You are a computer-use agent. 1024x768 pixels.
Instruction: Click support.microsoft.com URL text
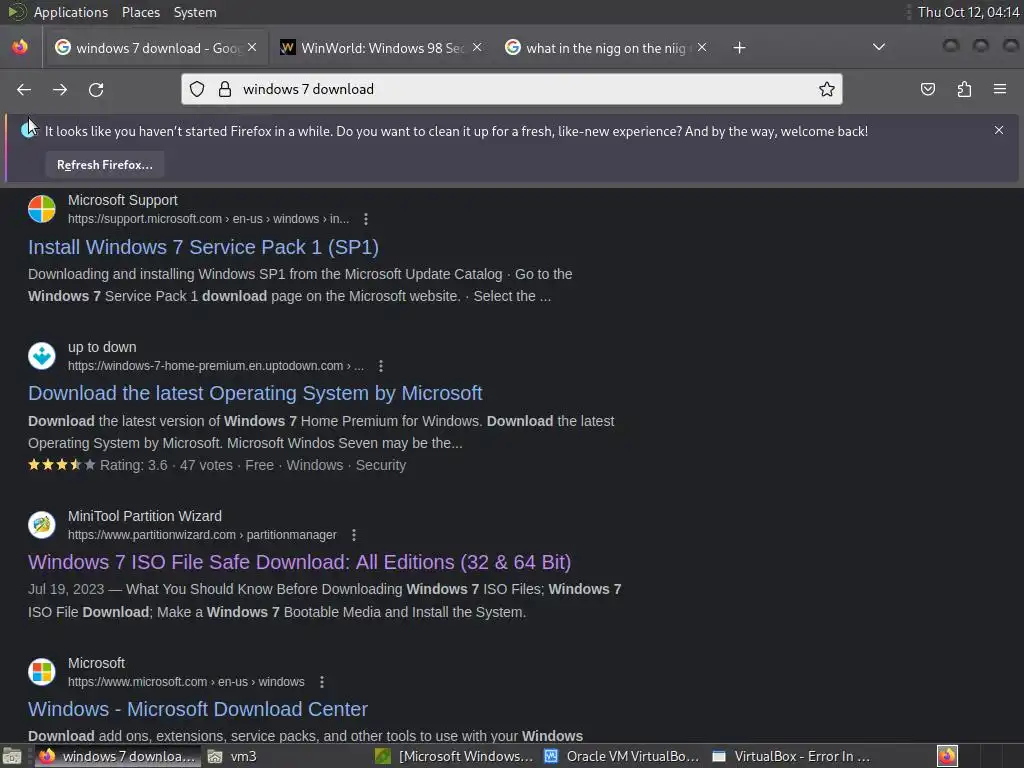[x=208, y=219]
